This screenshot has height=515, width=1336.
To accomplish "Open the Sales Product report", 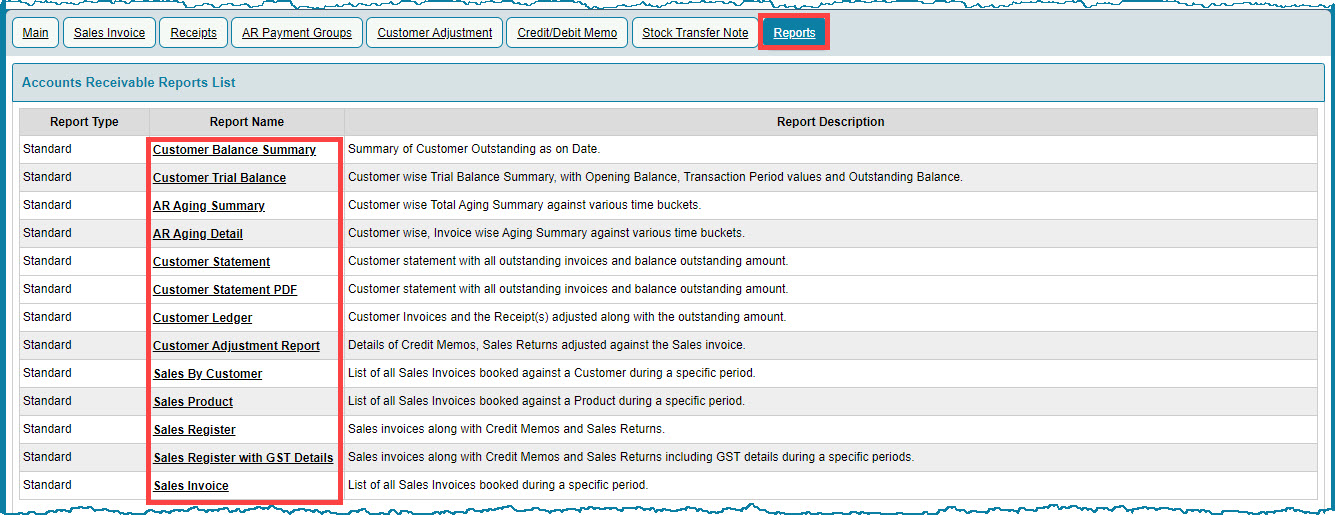I will coord(193,402).
